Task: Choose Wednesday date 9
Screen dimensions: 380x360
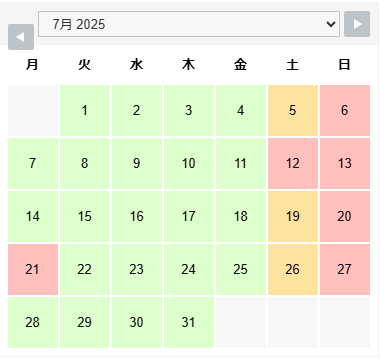Action: point(137,163)
